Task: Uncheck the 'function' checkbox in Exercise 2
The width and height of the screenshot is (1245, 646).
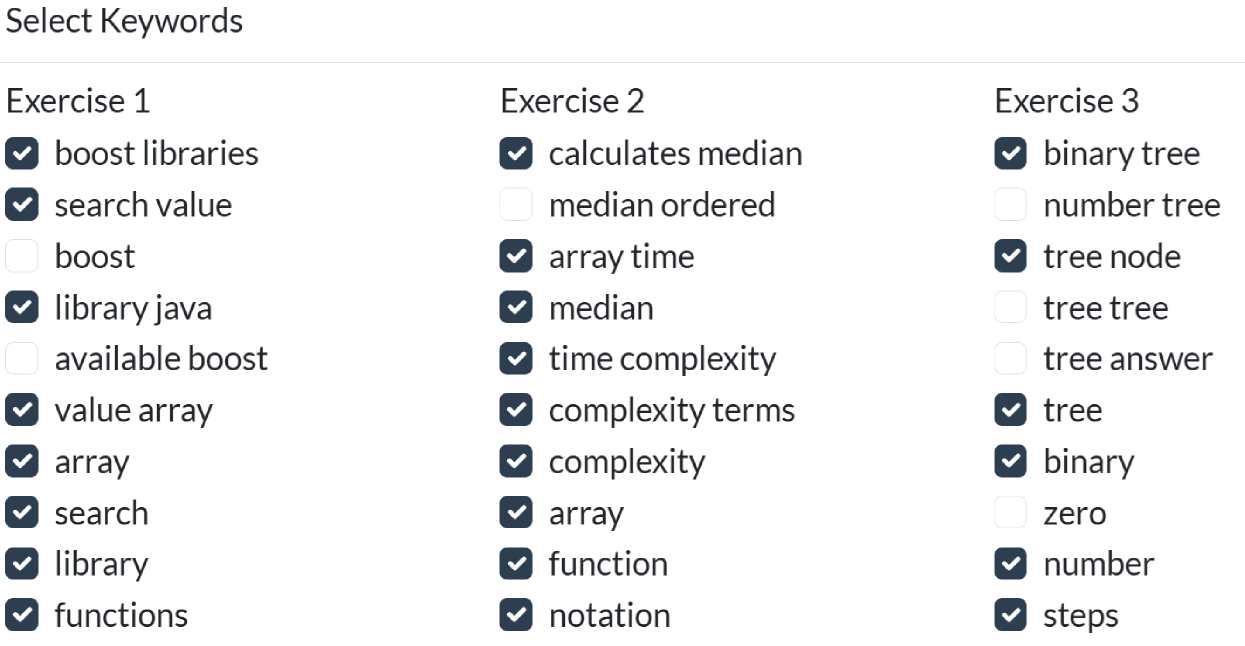Action: (516, 564)
